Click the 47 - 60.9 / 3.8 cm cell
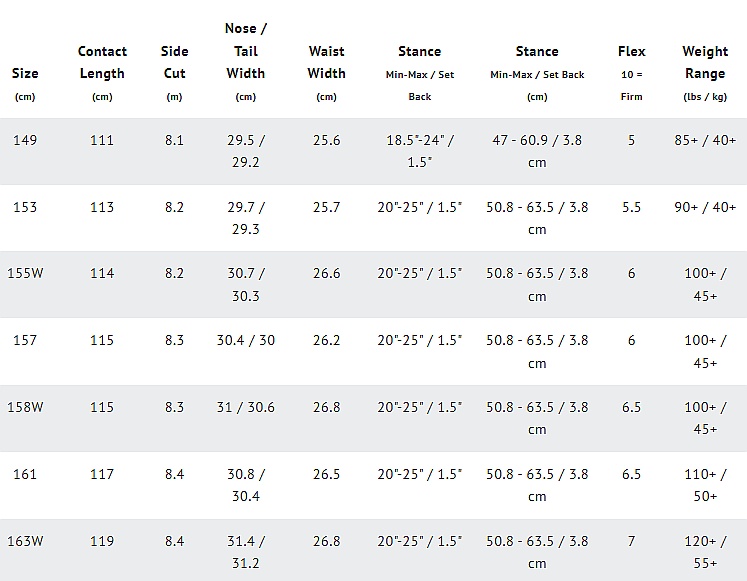 [537, 151]
